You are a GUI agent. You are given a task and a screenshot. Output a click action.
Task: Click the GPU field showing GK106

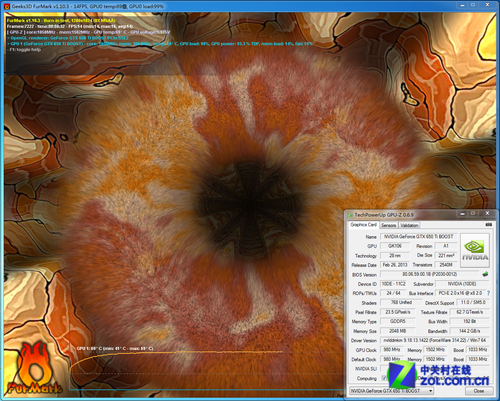pyautogui.click(x=395, y=246)
